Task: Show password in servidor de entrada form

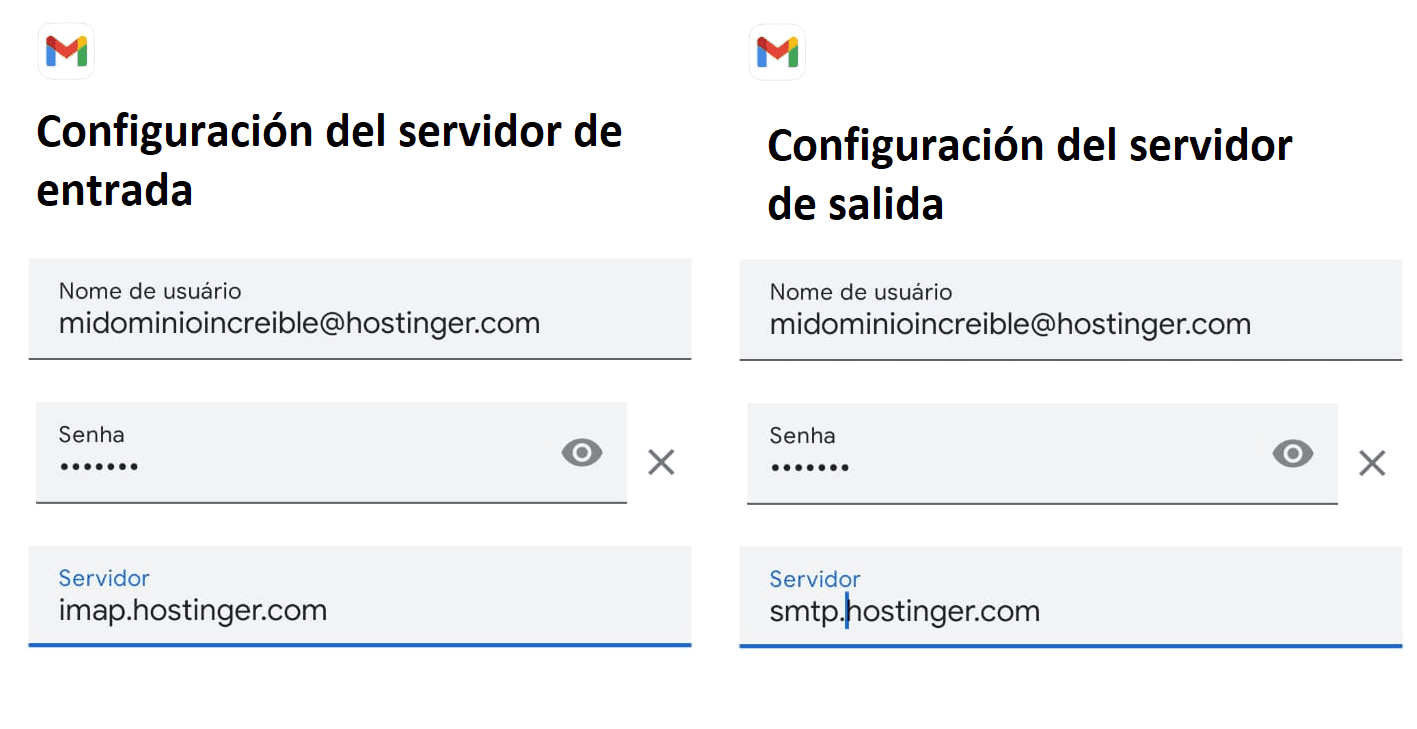Action: click(x=582, y=453)
